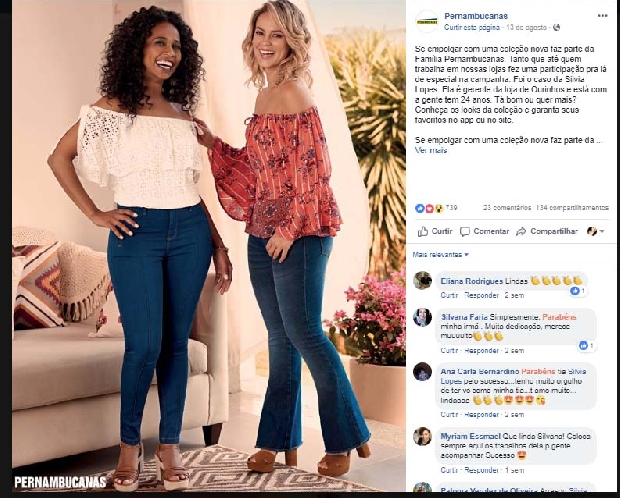Click Myriam Esemael's avatar
The width and height of the screenshot is (620, 498).
click(422, 436)
